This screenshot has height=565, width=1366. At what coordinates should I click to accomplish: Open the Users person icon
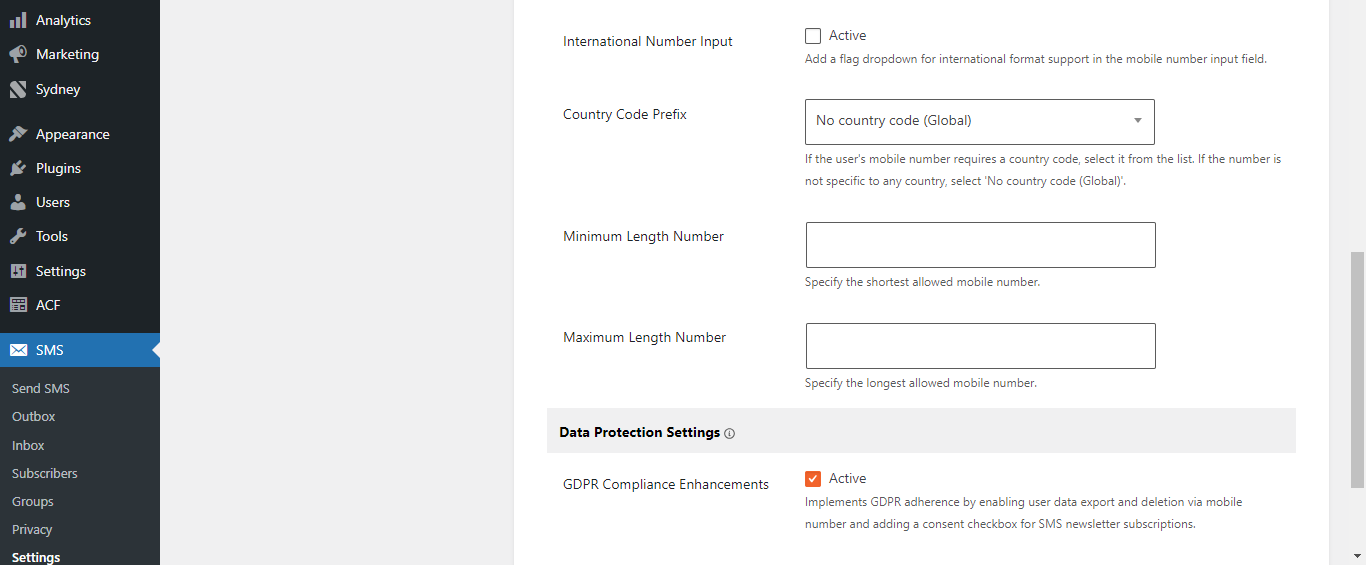point(18,202)
